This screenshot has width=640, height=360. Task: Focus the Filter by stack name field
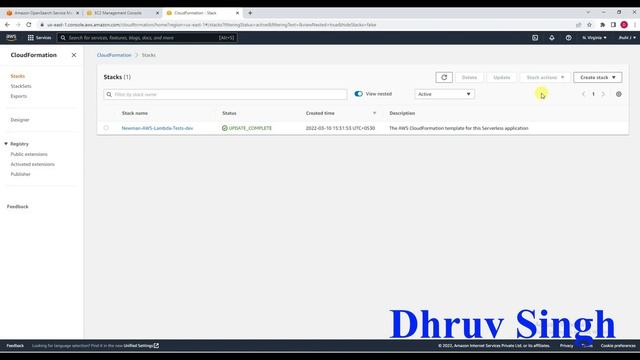point(225,94)
